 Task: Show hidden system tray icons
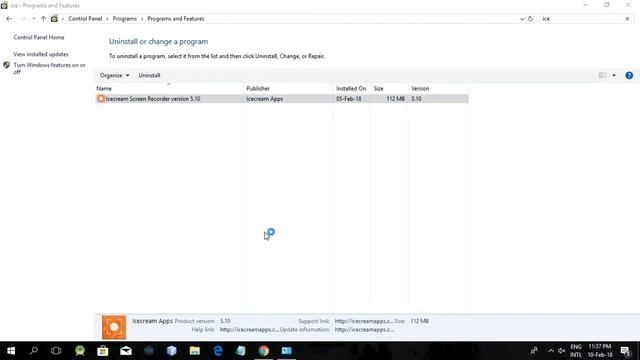(551, 351)
